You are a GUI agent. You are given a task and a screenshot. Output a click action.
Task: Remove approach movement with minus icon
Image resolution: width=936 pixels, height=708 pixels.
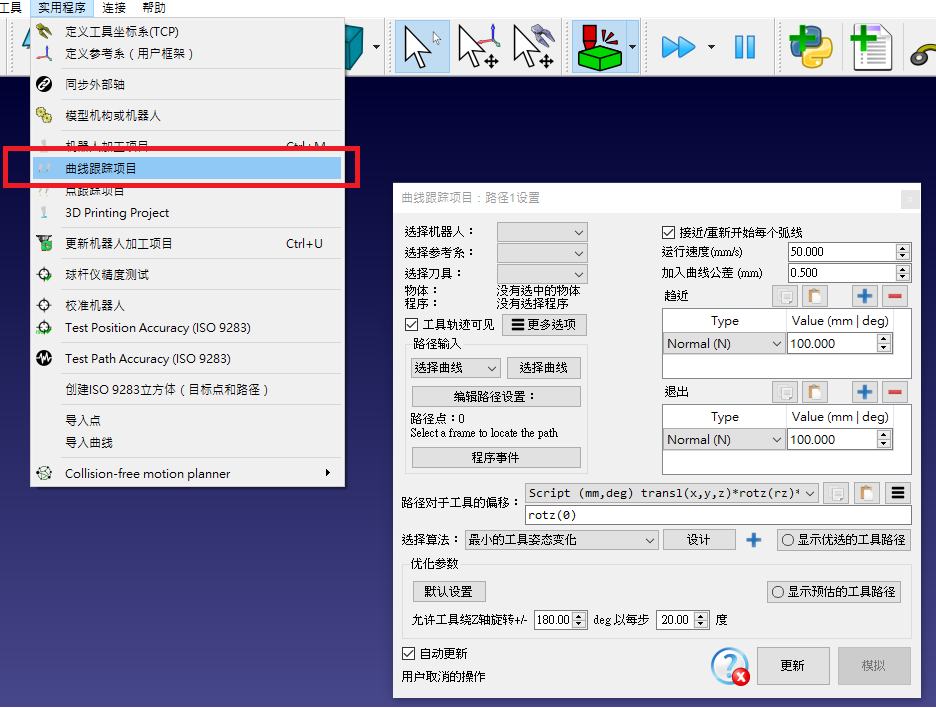point(894,296)
